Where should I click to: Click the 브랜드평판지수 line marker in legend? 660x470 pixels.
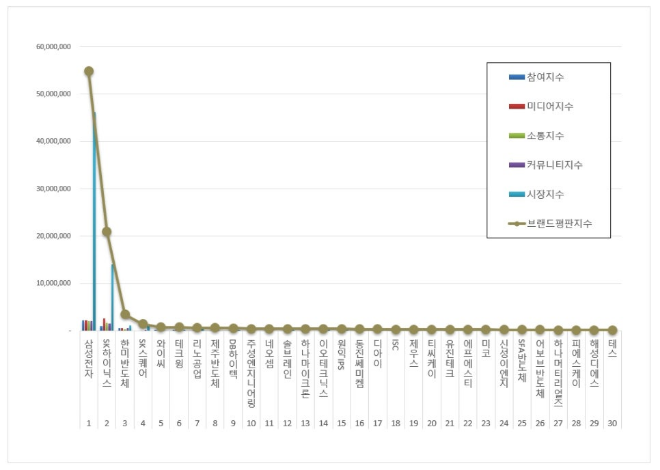click(x=516, y=223)
